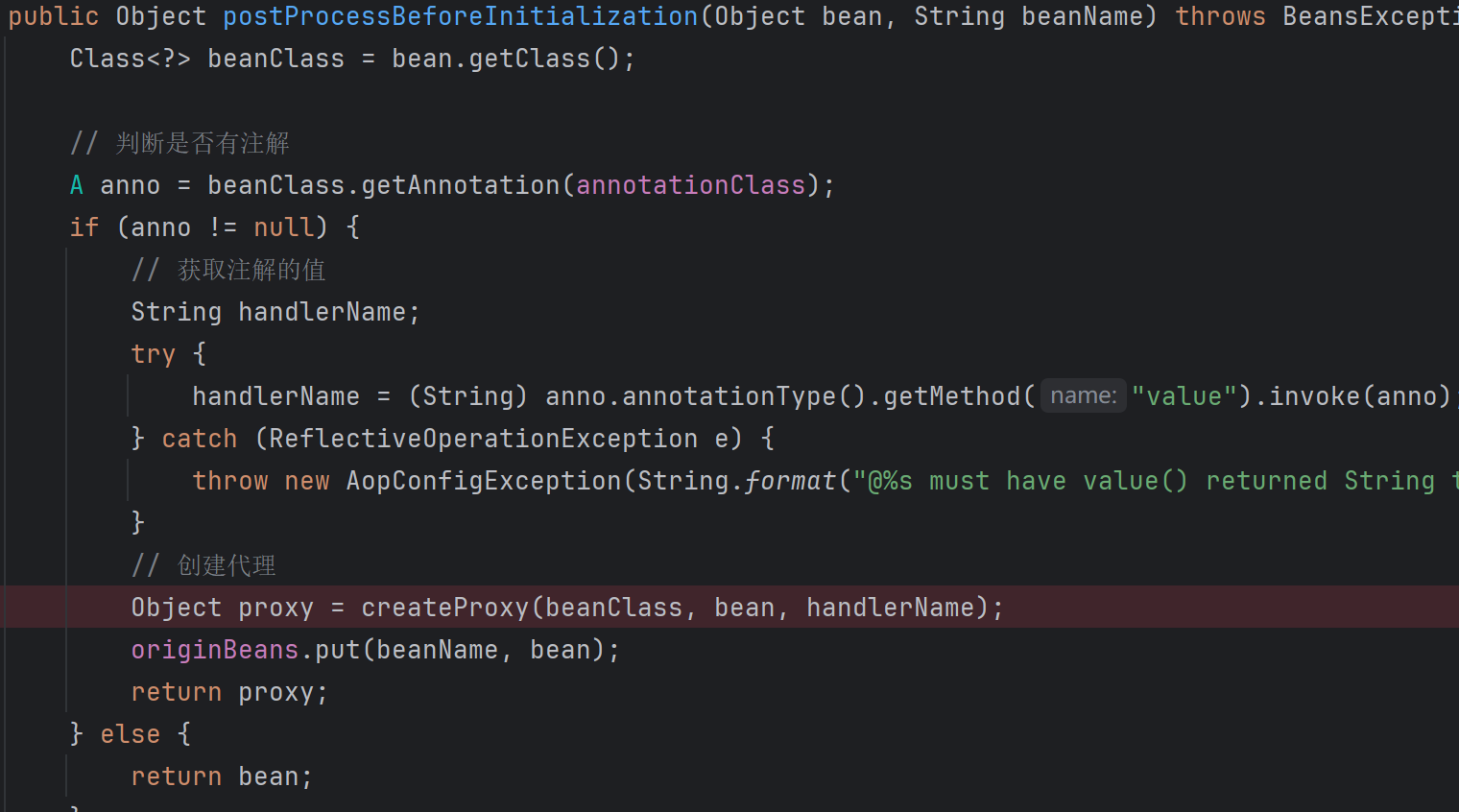The width and height of the screenshot is (1459, 812).
Task: Click the 'else' keyword
Action: click(x=131, y=734)
